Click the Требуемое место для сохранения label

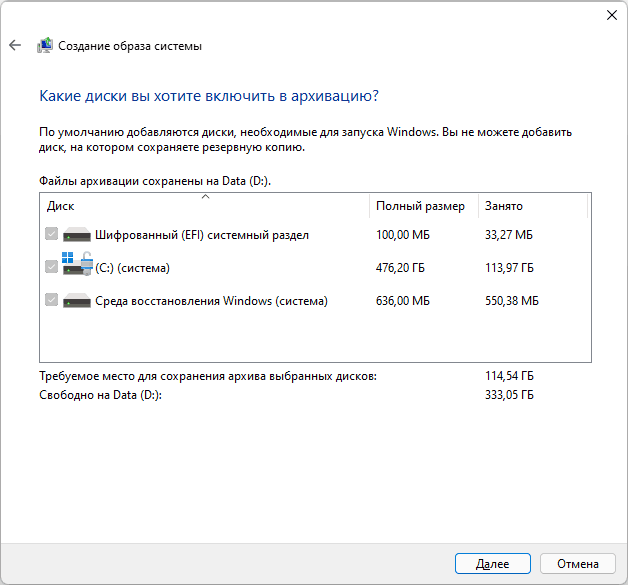(208, 376)
